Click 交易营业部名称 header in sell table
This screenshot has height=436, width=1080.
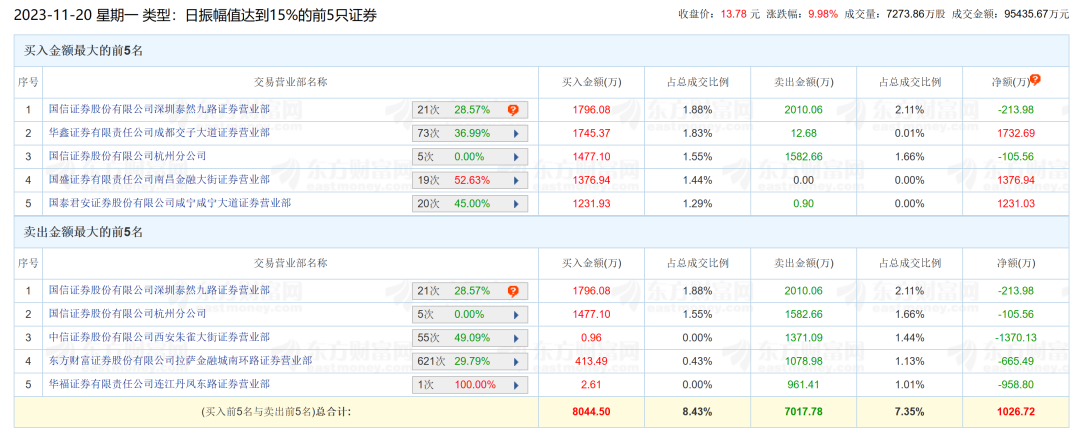290,263
